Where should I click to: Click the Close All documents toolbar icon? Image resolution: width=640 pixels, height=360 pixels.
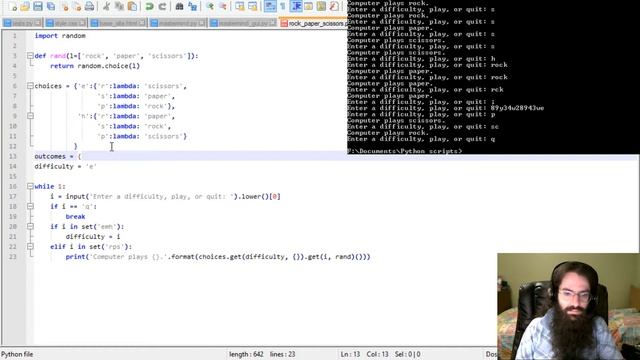coord(77,6)
